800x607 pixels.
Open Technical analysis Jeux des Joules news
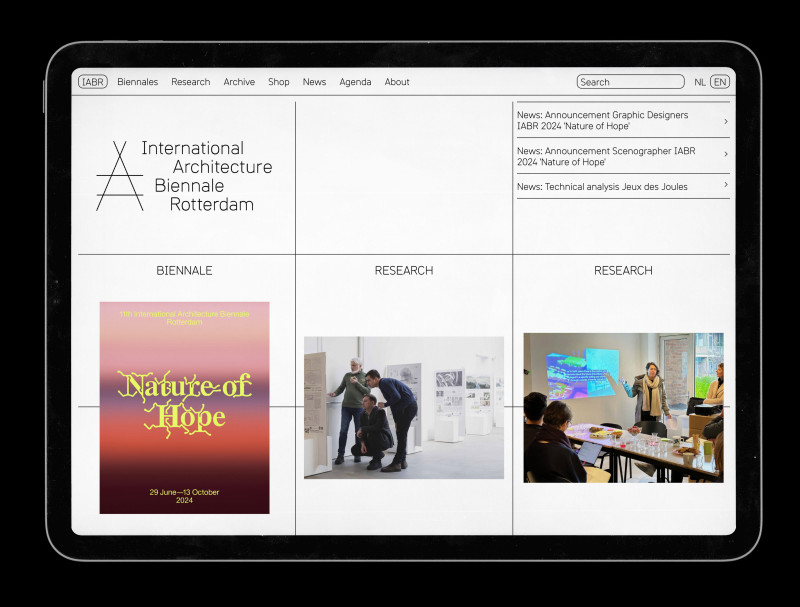[623, 187]
